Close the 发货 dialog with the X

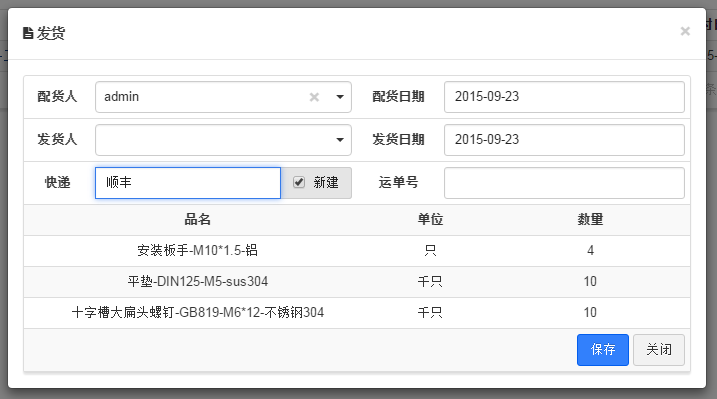tap(685, 31)
